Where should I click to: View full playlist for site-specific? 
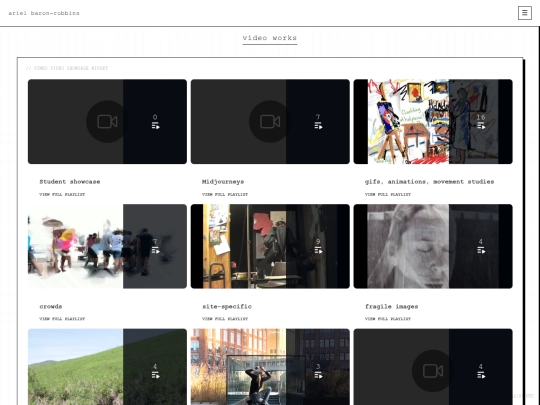225,319
